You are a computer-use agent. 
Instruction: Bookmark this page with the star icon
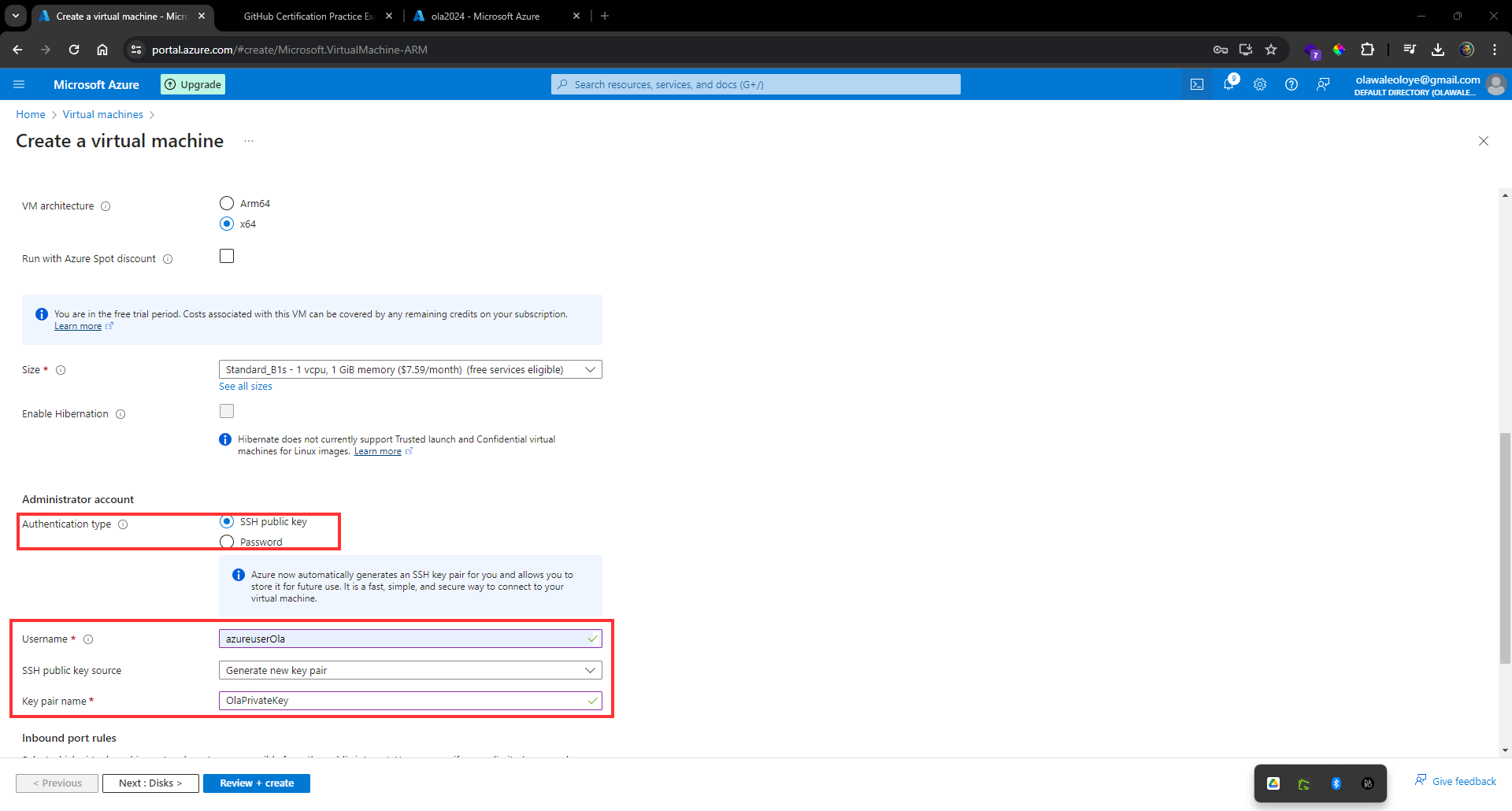point(1271,50)
